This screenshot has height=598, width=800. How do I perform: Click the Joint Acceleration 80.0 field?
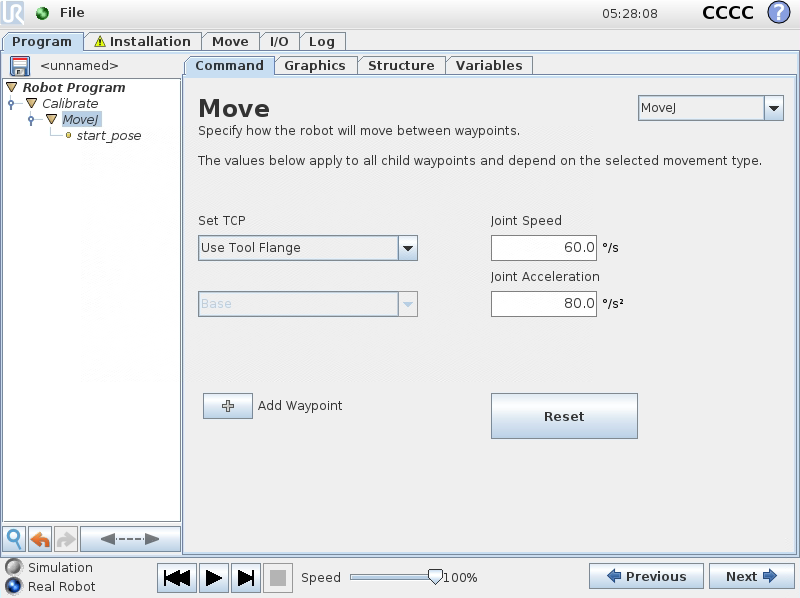(x=544, y=304)
